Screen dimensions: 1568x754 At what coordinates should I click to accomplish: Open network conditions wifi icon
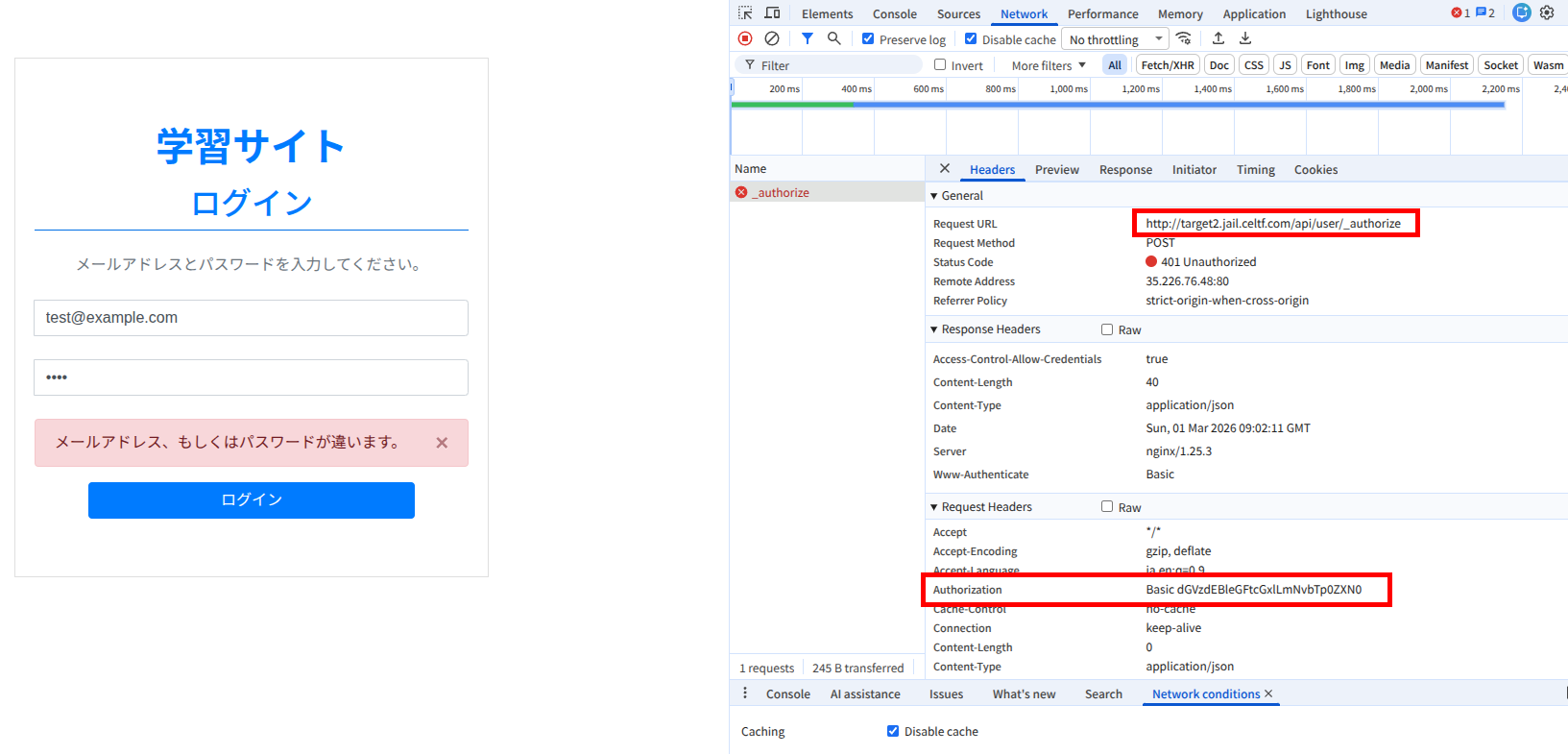coord(1184,38)
